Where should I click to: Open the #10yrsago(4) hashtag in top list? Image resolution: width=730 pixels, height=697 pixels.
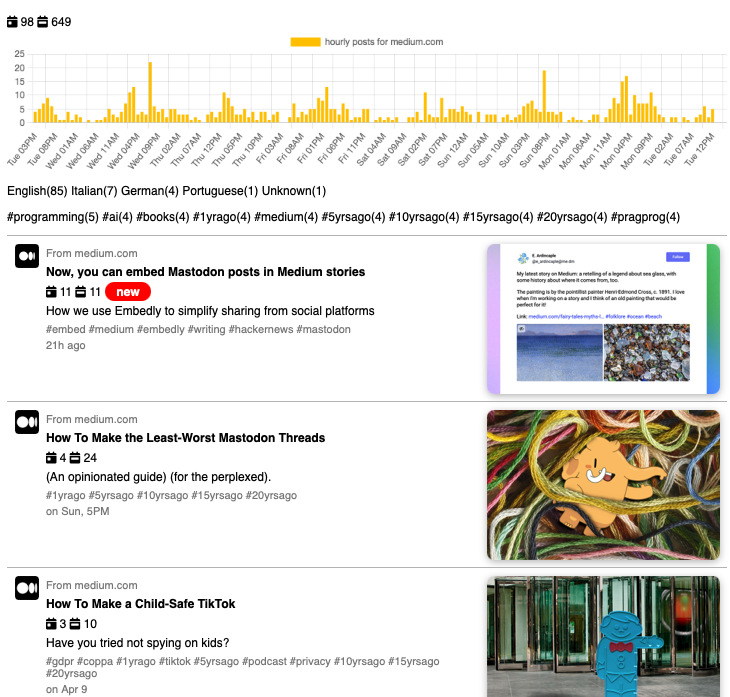coord(424,217)
